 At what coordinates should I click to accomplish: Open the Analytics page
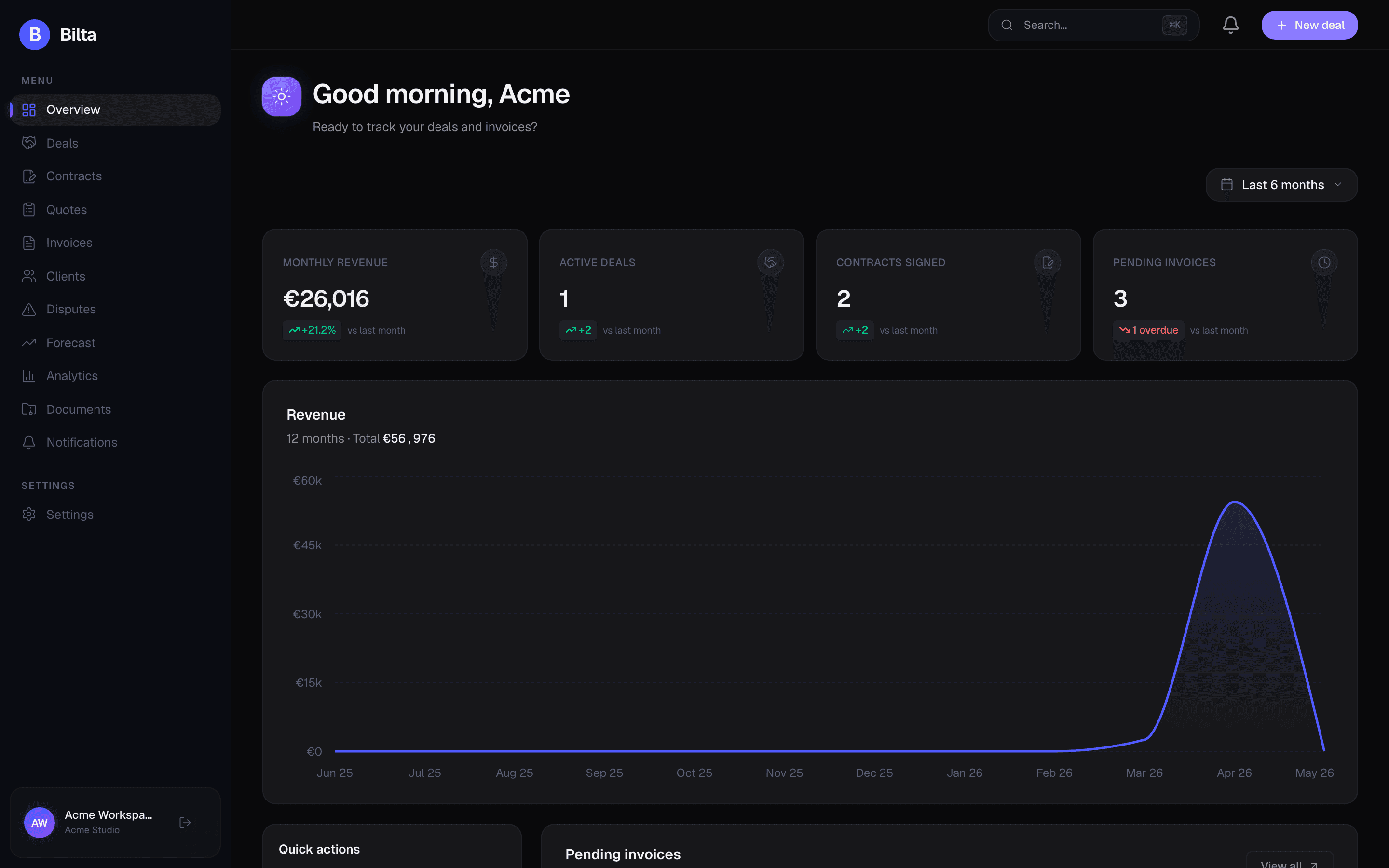coord(115,376)
